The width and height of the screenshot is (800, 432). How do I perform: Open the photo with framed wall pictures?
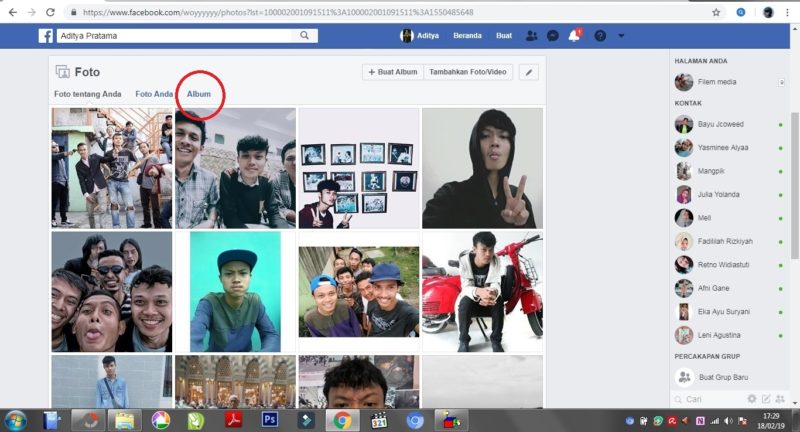[x=359, y=168]
